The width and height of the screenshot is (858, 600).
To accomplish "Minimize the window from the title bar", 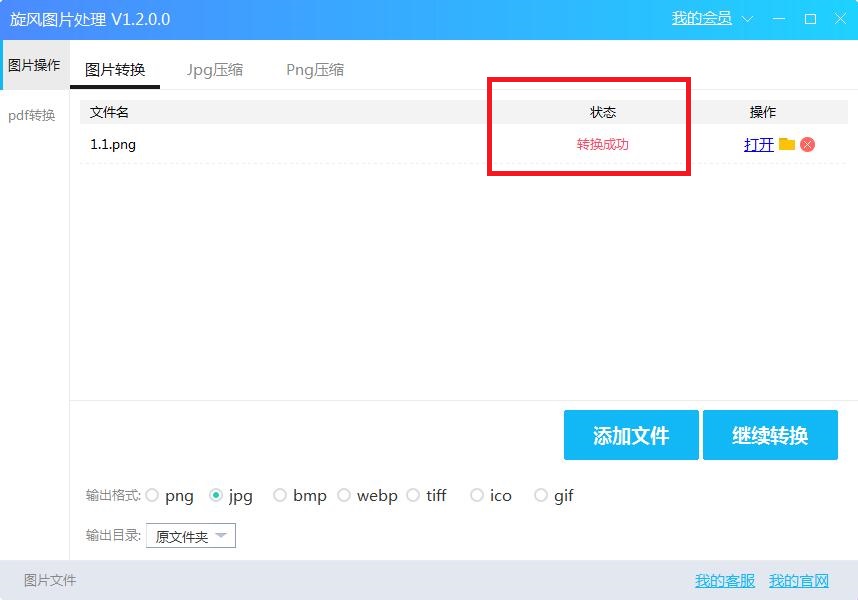I will [x=778, y=19].
